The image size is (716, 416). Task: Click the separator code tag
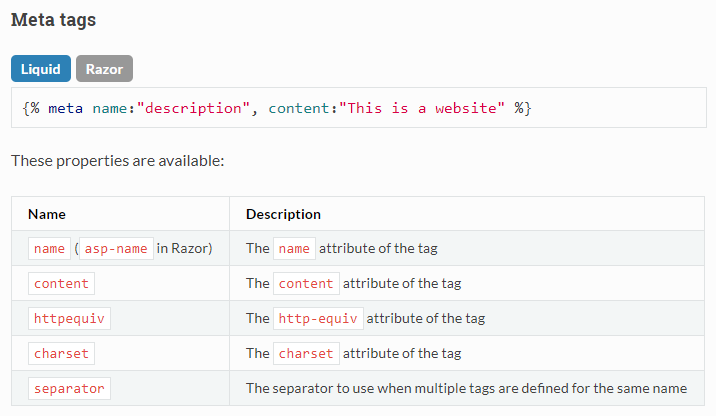pos(69,389)
